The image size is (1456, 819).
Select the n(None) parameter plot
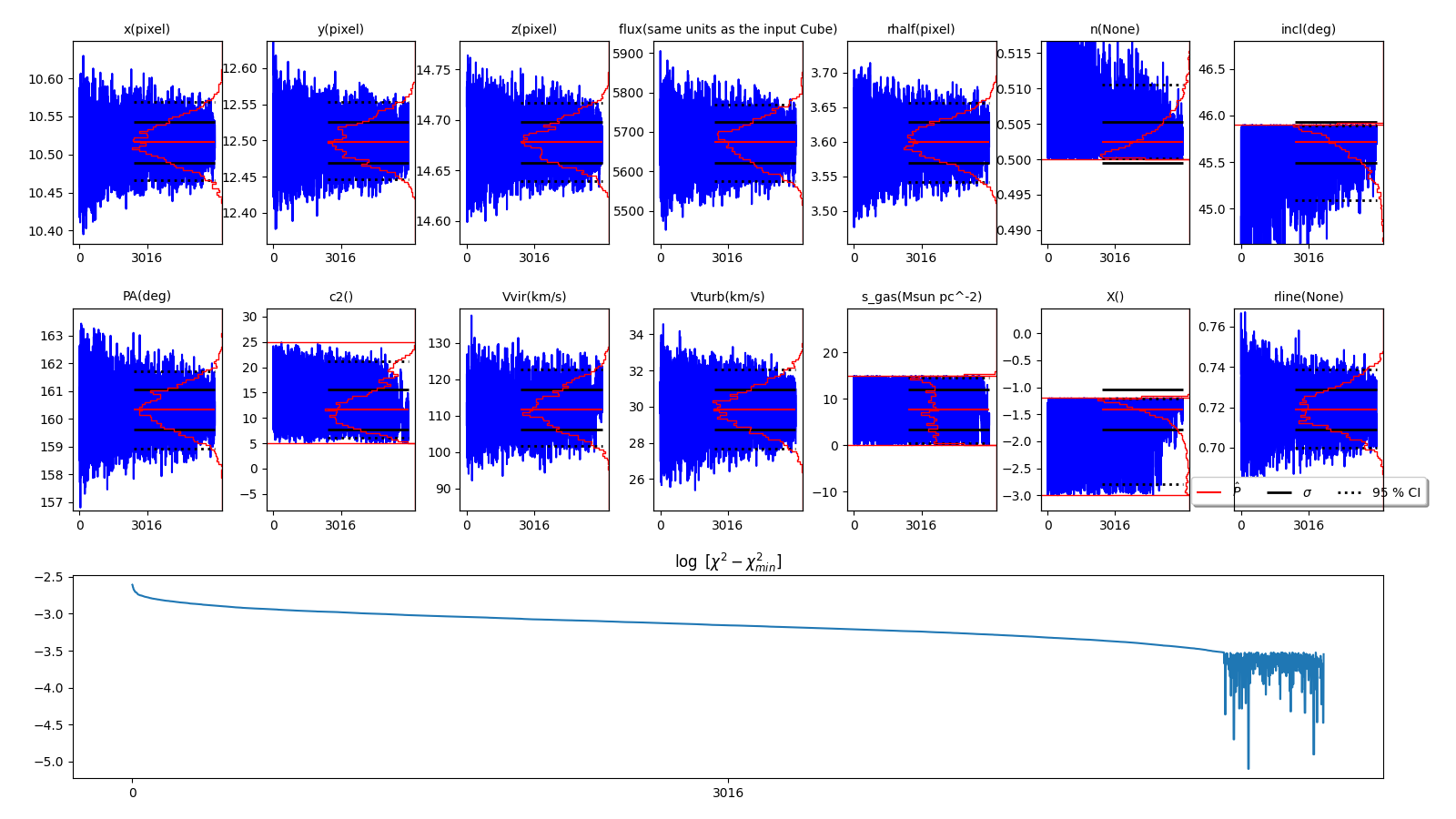coord(1115,142)
